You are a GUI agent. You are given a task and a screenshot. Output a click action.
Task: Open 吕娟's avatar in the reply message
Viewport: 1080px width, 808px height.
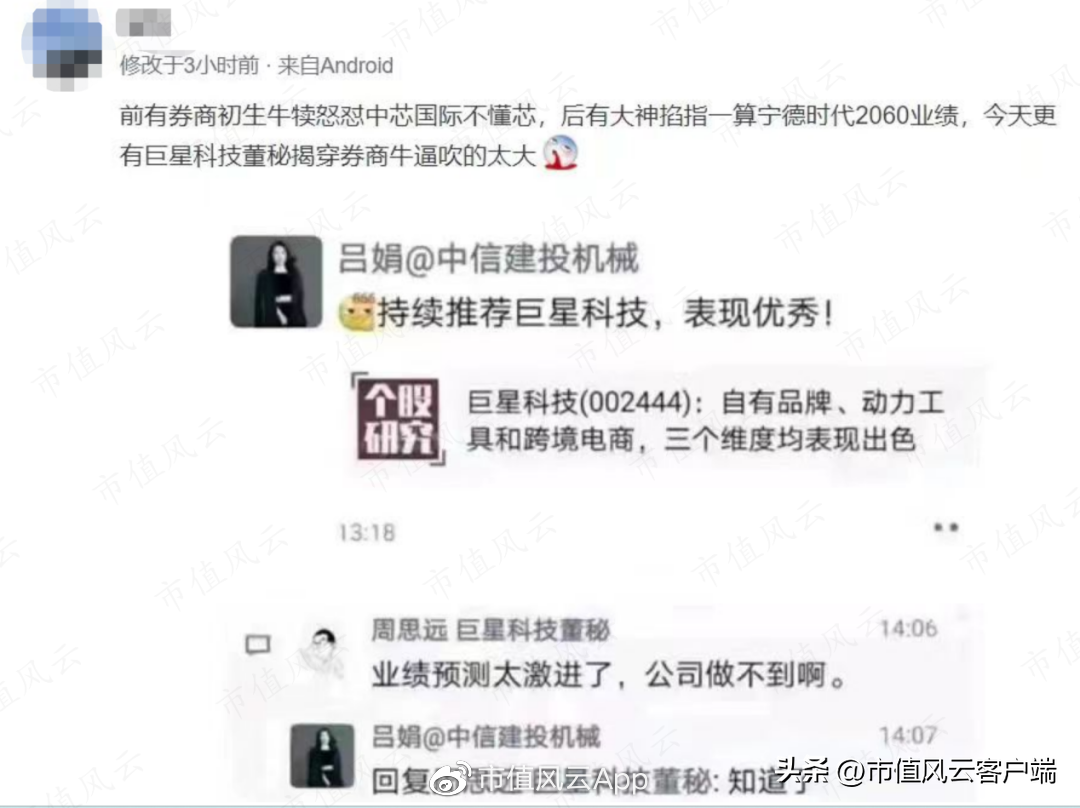pos(322,756)
